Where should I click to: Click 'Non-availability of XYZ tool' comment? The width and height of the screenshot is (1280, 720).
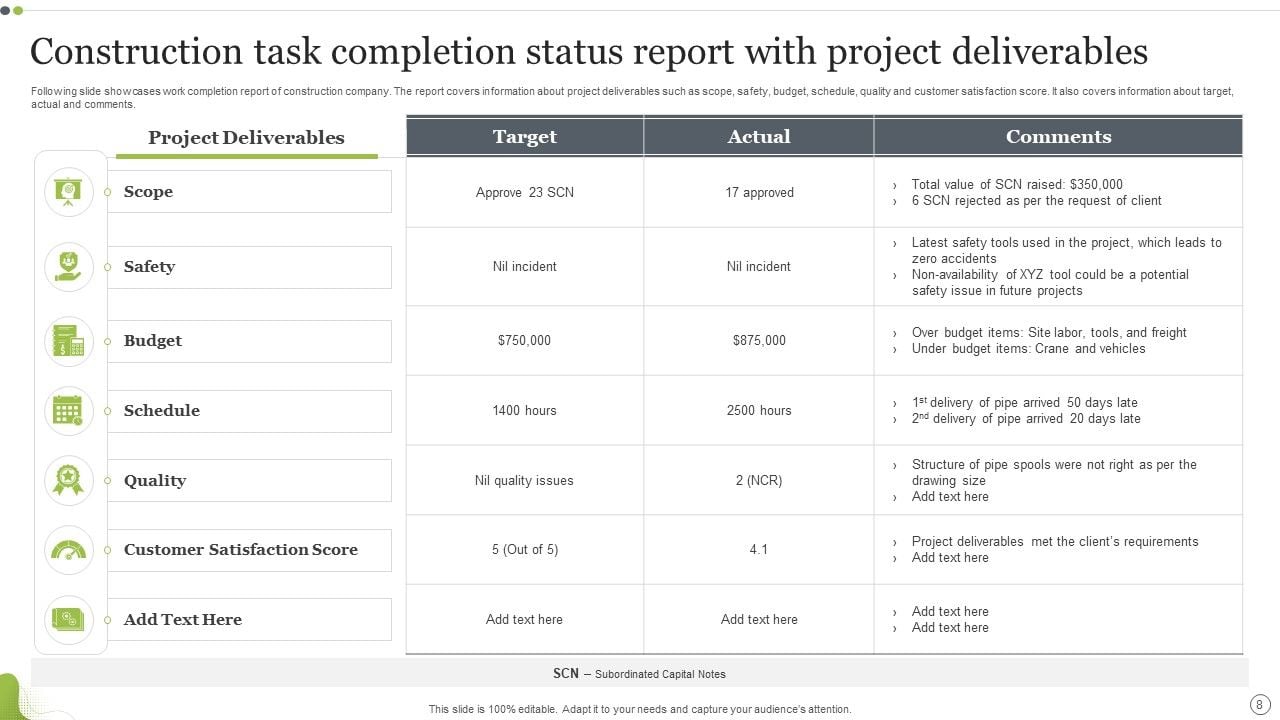[x=1050, y=282]
